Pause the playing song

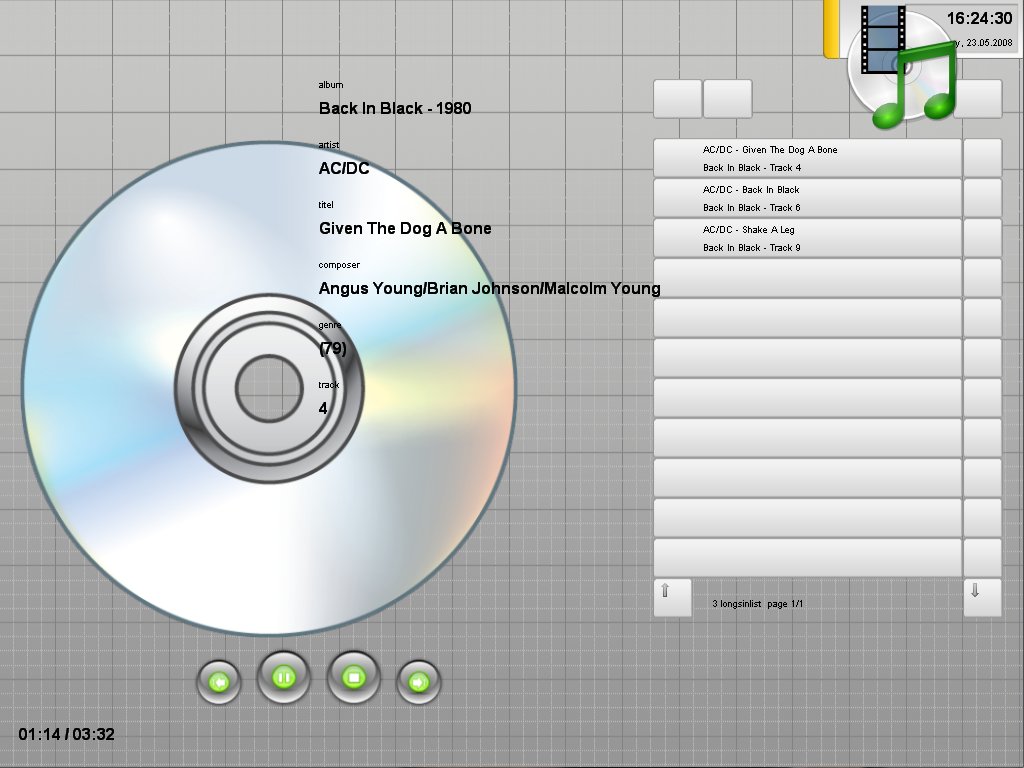[x=283, y=677]
